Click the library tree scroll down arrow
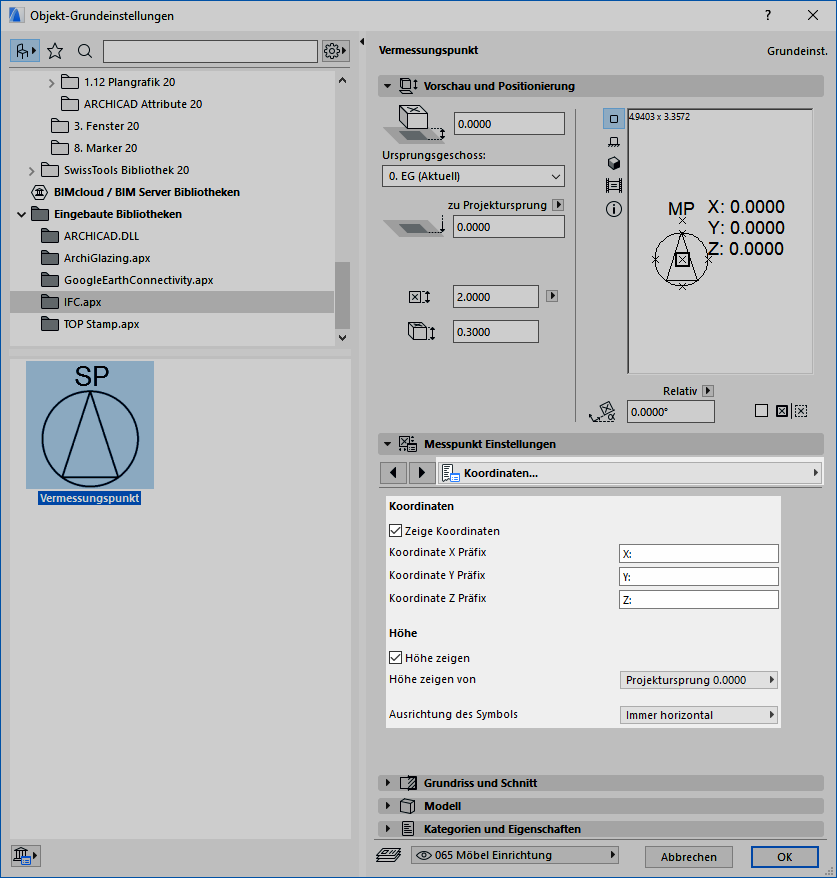The width and height of the screenshot is (837, 878). pos(343,338)
